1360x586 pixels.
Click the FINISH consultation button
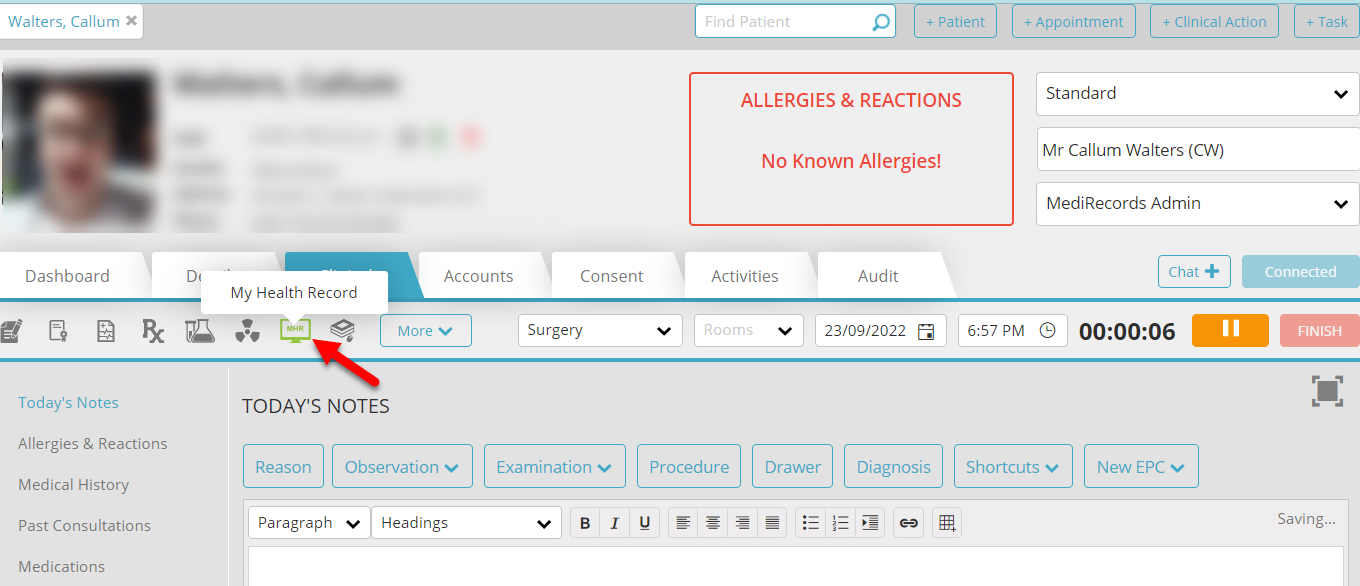pyautogui.click(x=1320, y=330)
